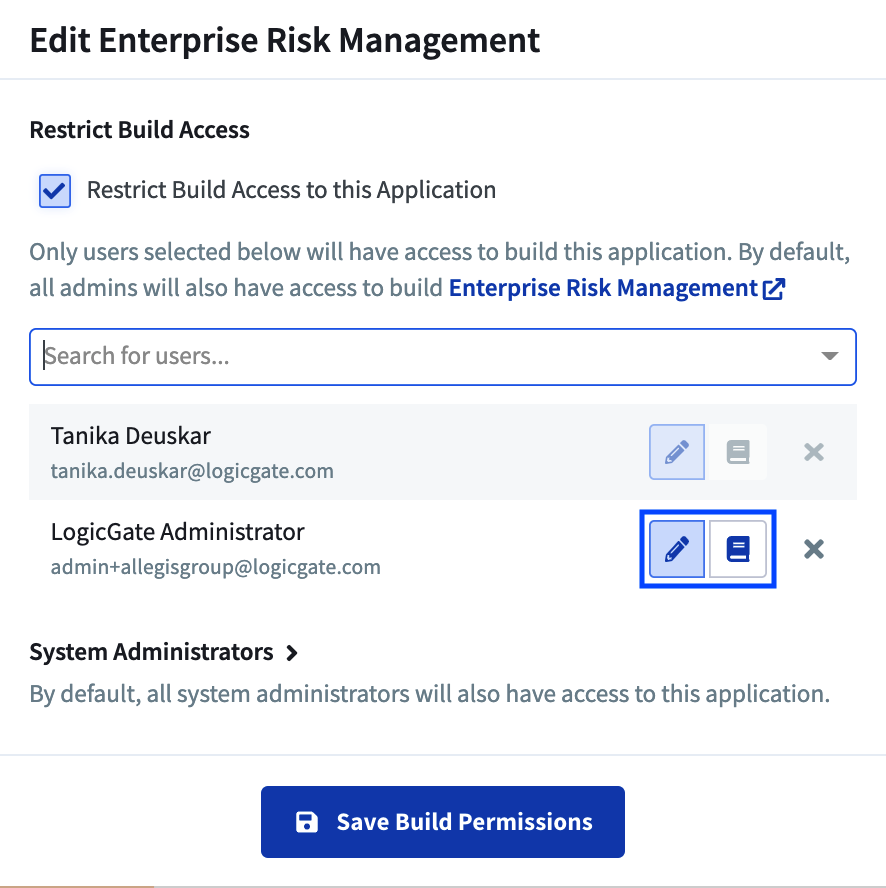Expand the System Administrators section
Viewport: 886px width, 888px height.
tap(163, 652)
